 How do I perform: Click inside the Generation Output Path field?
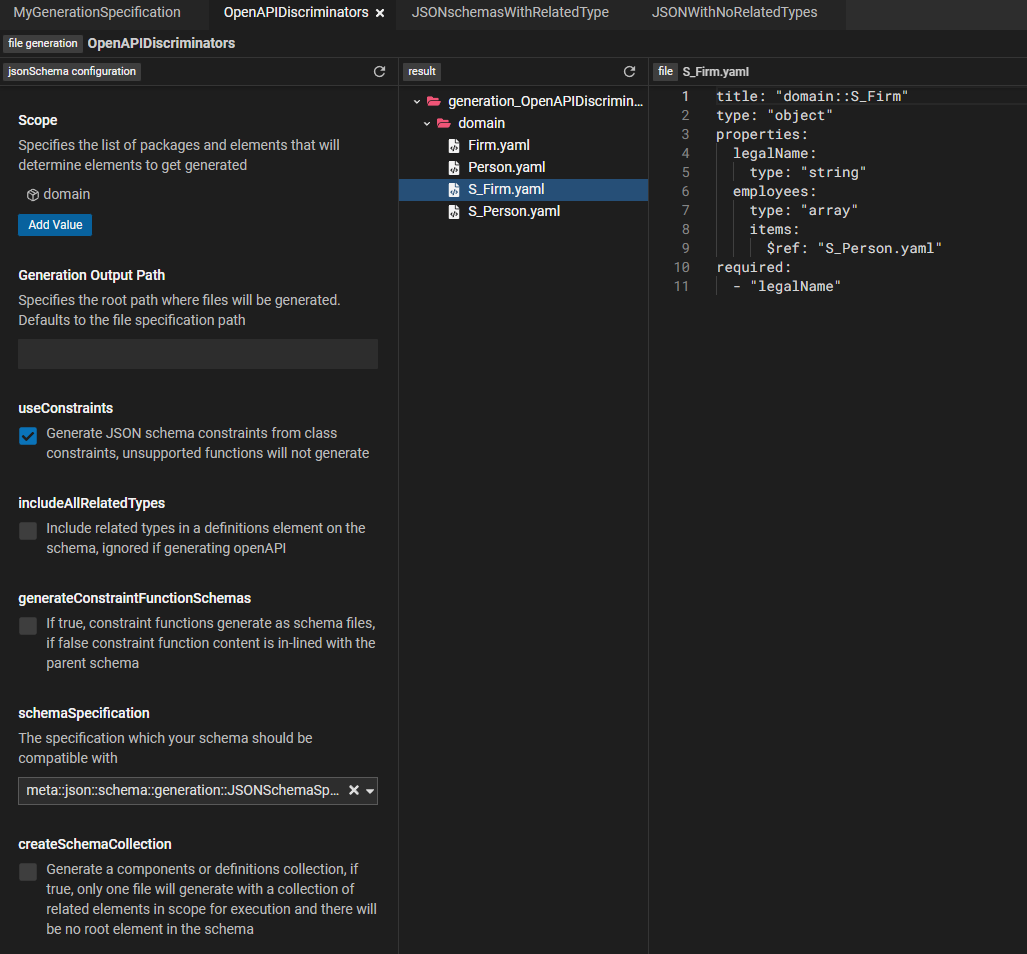197,354
